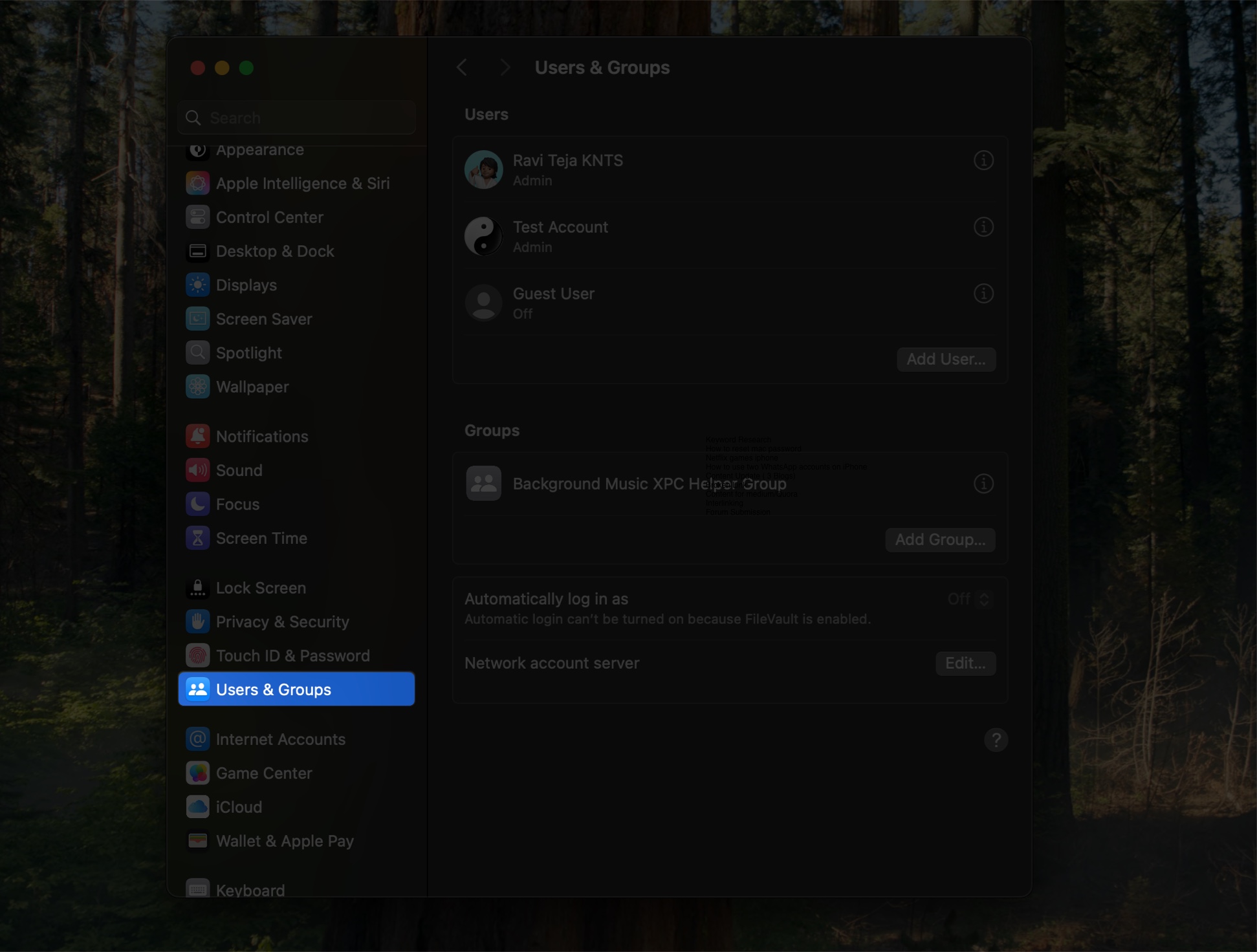Click the Add User button
The image size is (1257, 952).
[x=946, y=359]
